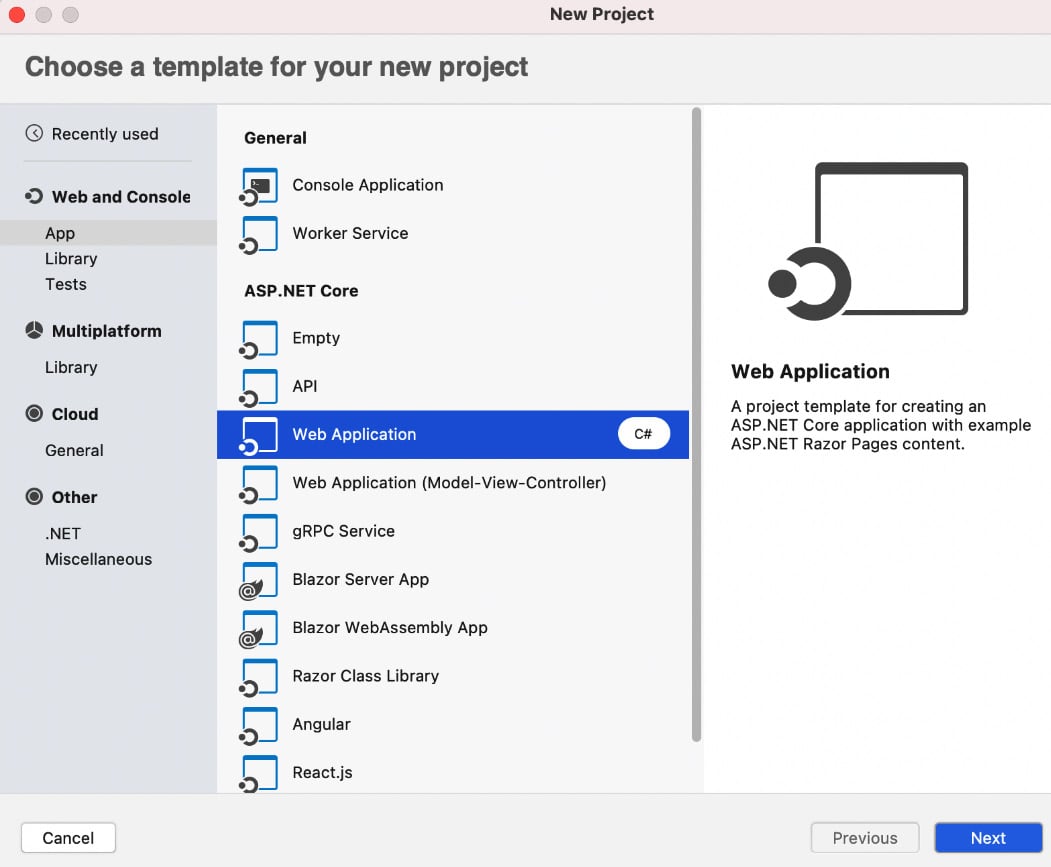Viewport: 1051px width, 867px height.
Task: Click the Blazor Server App icon
Action: [259, 581]
